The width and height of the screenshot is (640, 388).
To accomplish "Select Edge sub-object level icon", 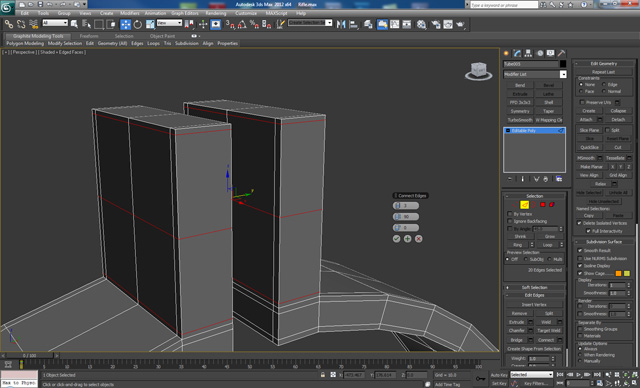I will click(524, 204).
